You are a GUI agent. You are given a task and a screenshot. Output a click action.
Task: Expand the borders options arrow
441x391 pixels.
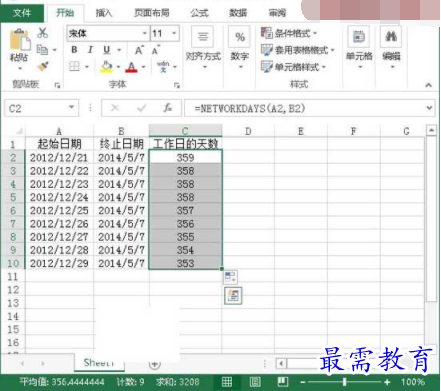87,67
